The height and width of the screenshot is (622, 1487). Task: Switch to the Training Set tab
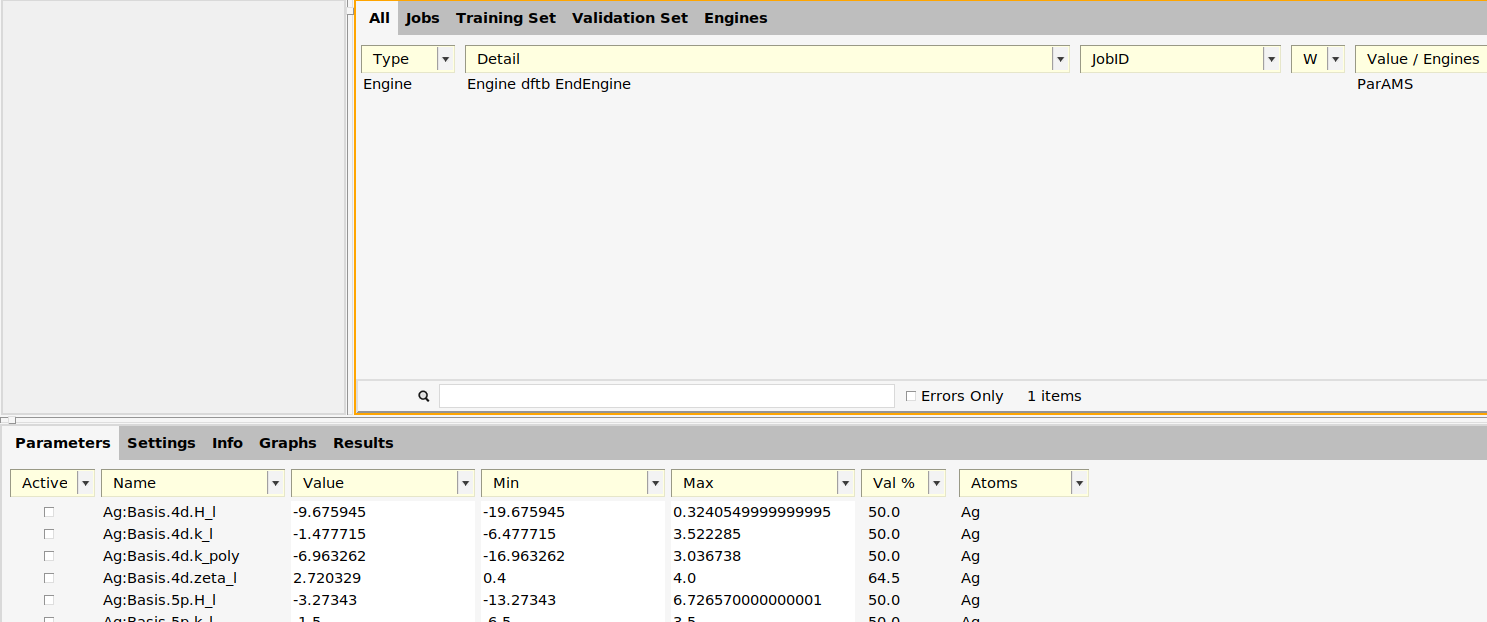click(x=505, y=18)
